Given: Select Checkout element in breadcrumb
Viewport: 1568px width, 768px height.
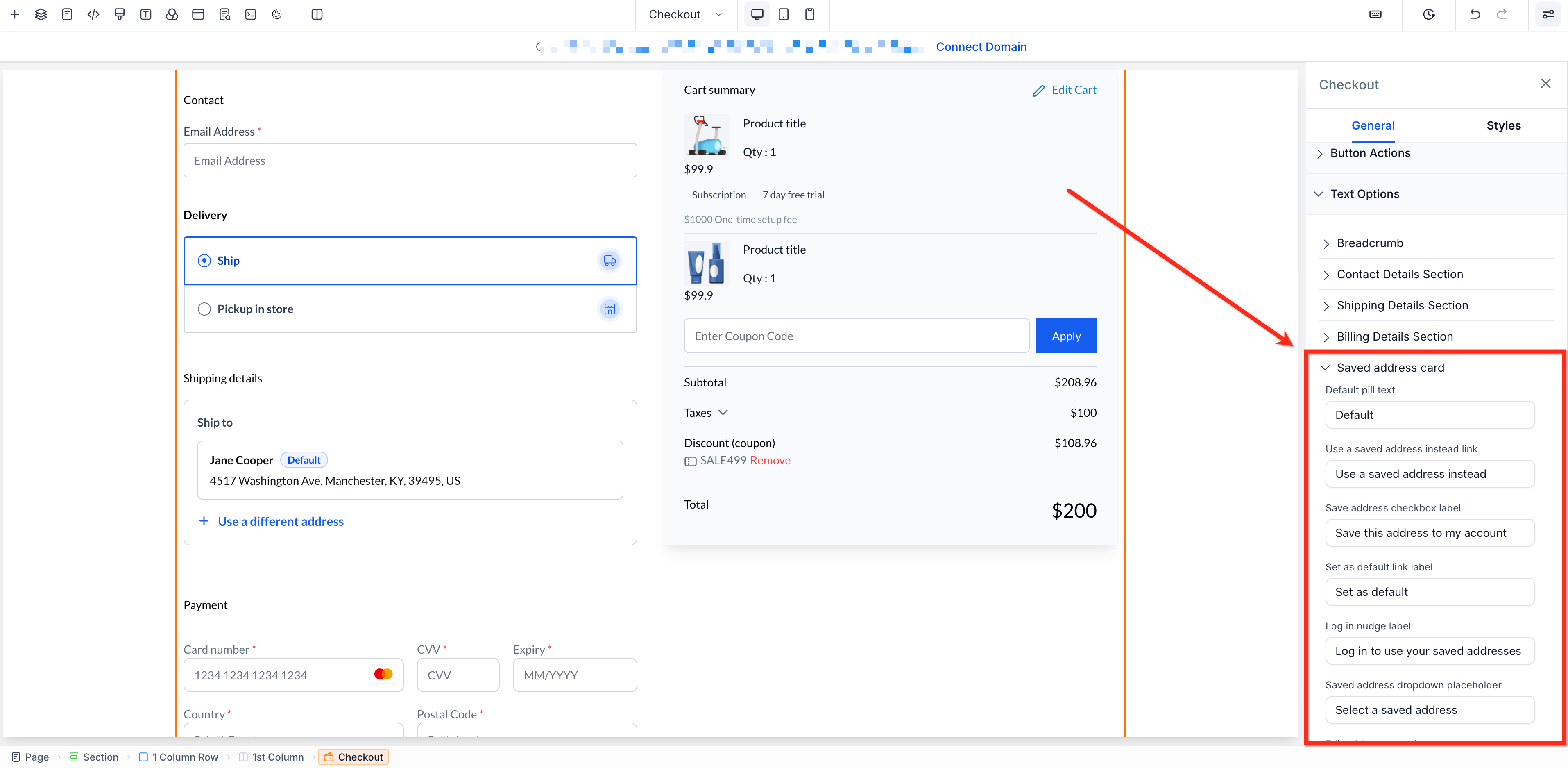Looking at the screenshot, I should coord(353,757).
